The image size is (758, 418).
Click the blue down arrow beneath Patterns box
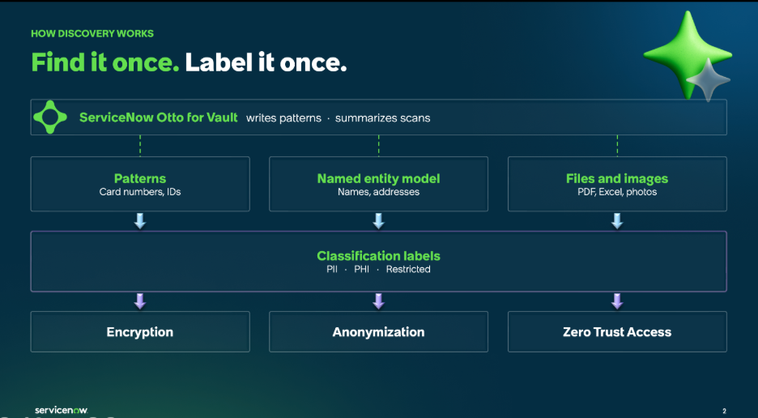[x=140, y=221]
